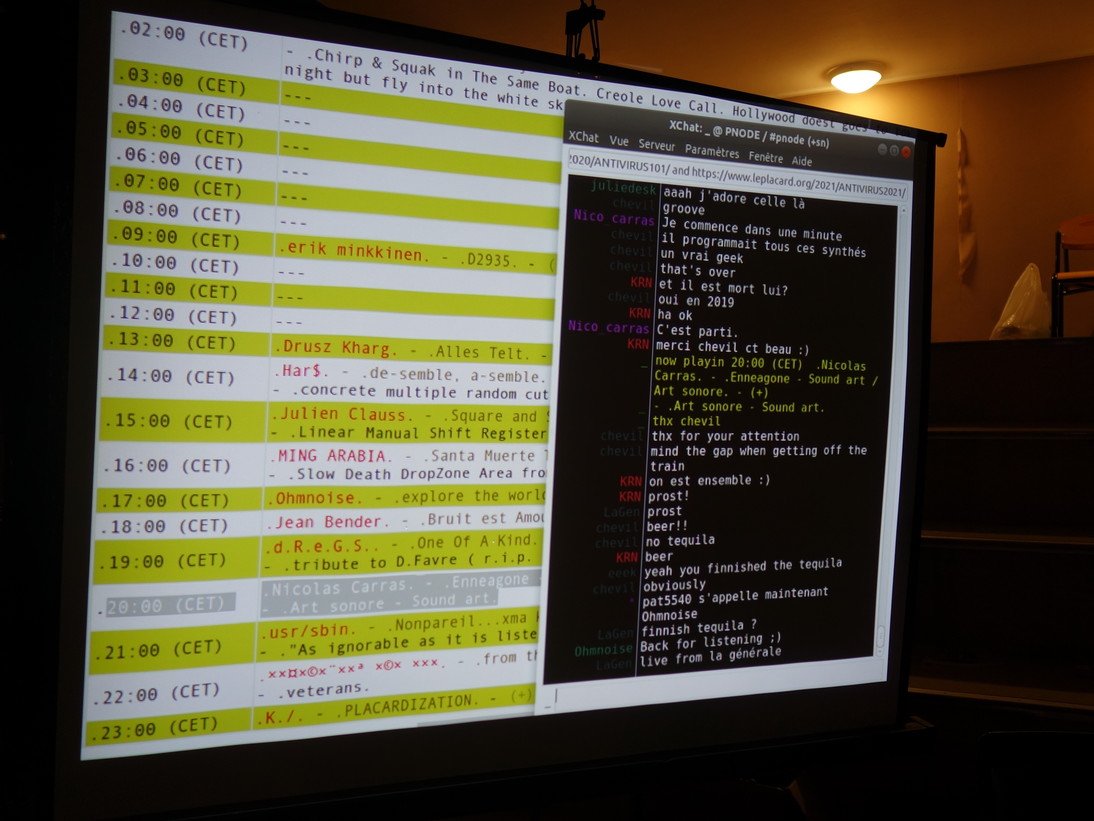
Task: Maximize the XChat window
Action: click(x=894, y=151)
